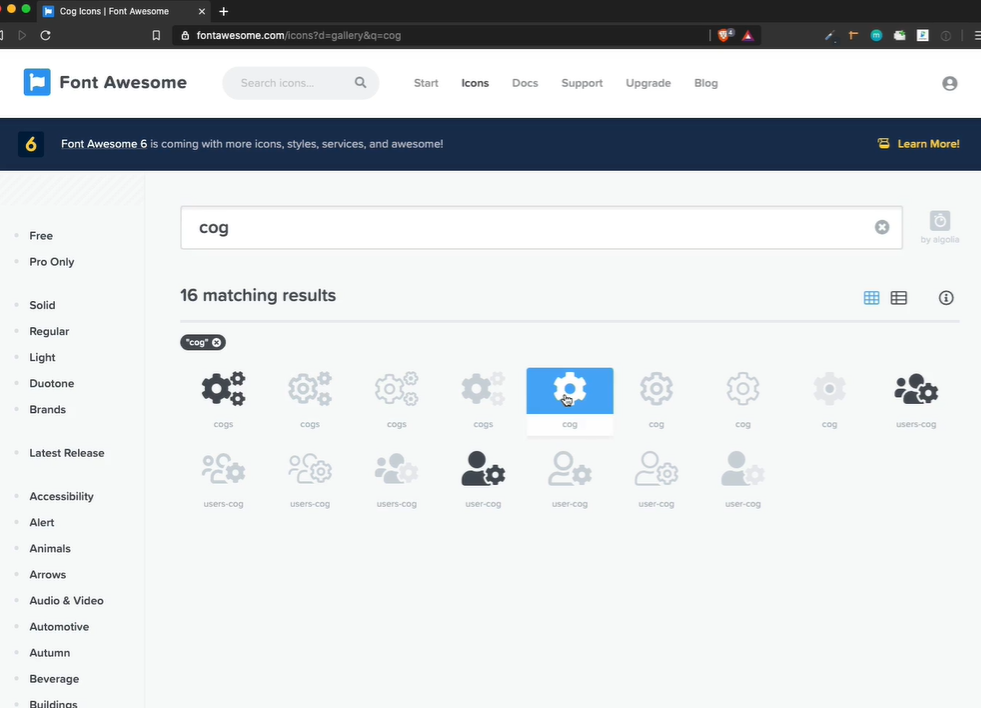981x708 pixels.
Task: Filter by Regular style
Action: 49,331
